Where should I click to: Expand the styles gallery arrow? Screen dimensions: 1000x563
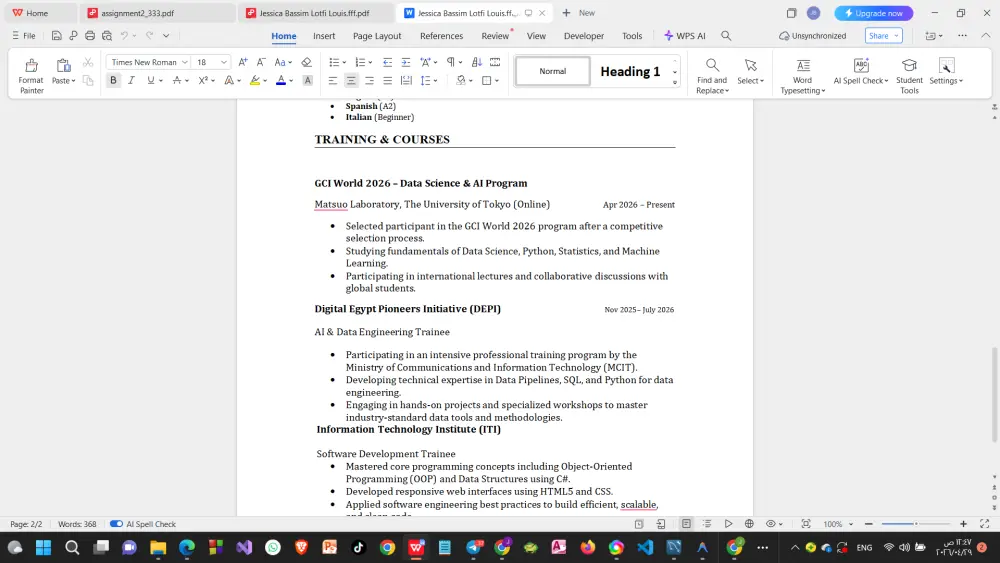coord(675,82)
